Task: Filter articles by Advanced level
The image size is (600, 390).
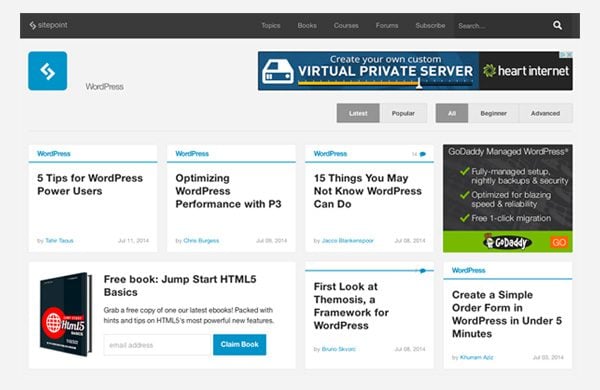Action: [545, 113]
